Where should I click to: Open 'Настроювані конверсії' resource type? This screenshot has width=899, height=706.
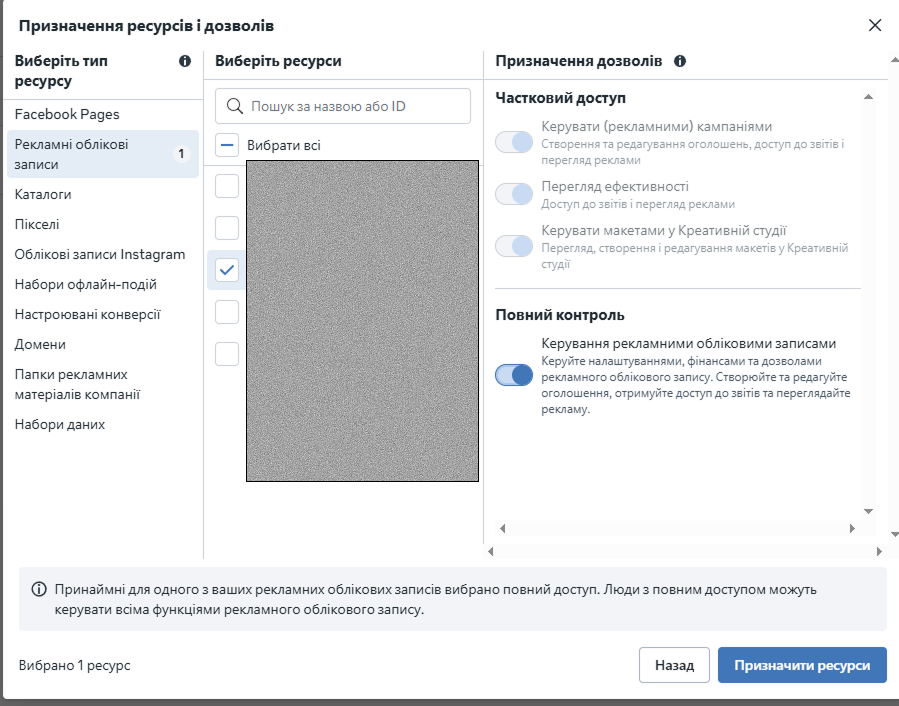tap(88, 314)
